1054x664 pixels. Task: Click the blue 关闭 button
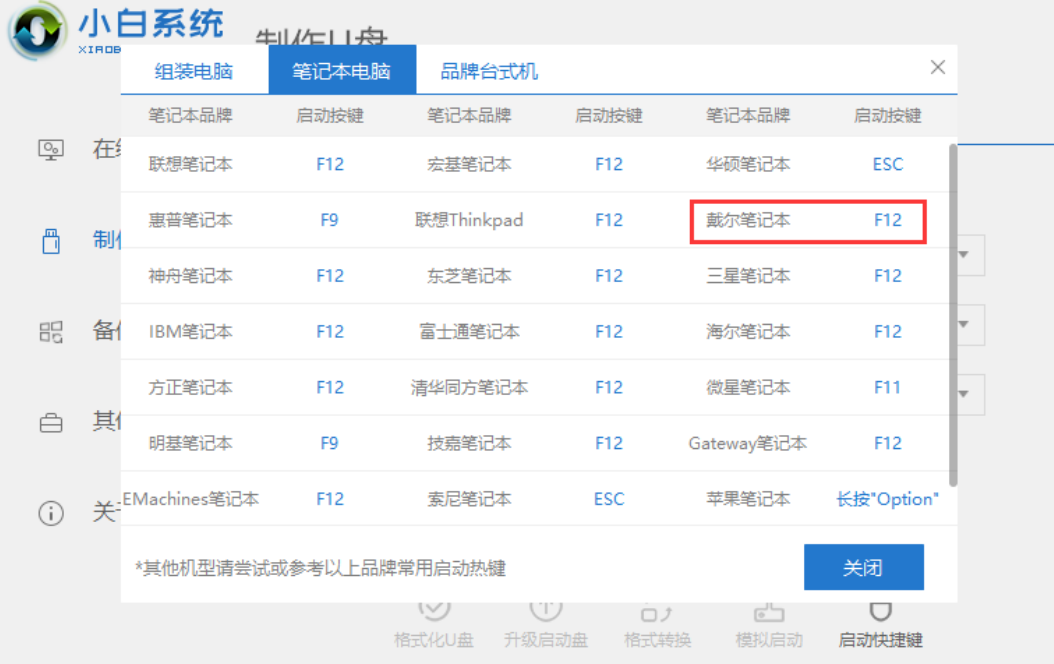864,567
